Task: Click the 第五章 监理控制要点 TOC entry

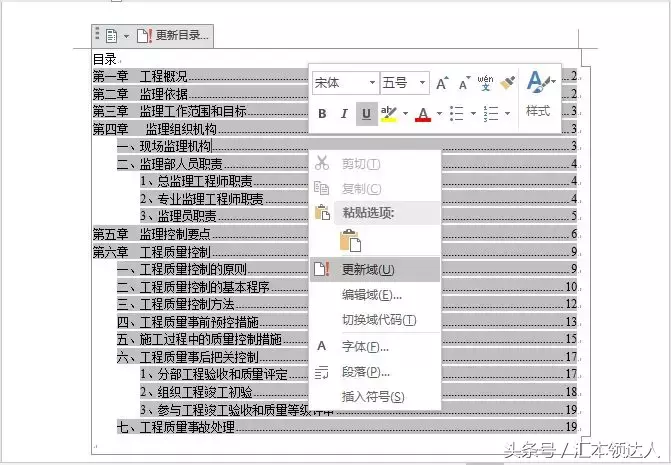Action: click(152, 234)
